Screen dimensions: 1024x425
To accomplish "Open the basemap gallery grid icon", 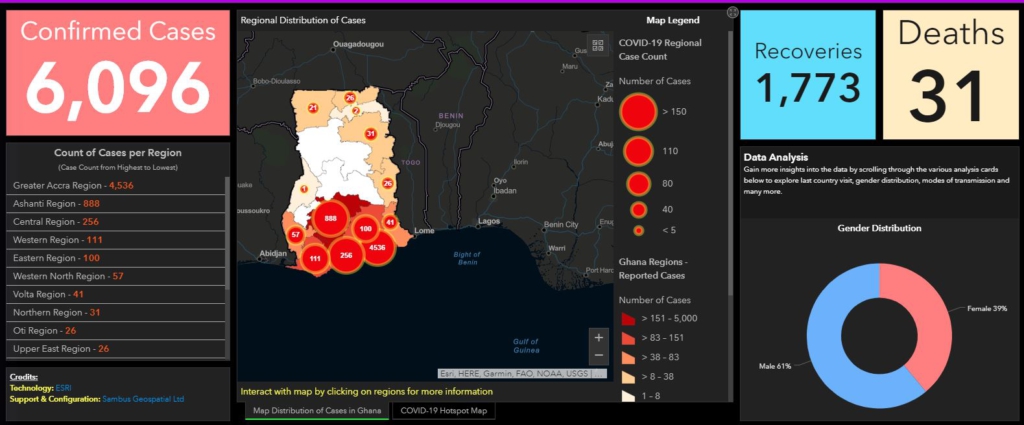I will pos(598,45).
